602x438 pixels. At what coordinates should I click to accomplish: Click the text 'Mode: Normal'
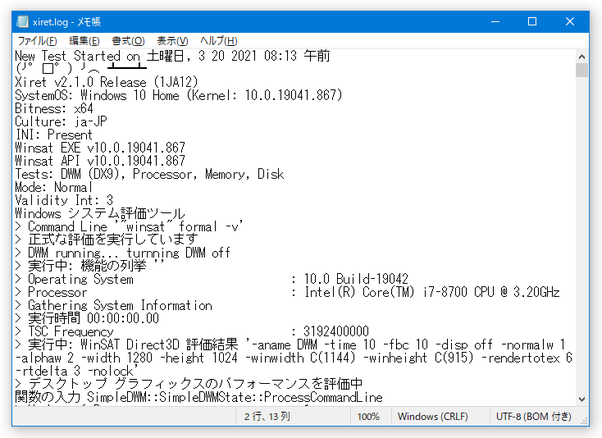point(54,187)
